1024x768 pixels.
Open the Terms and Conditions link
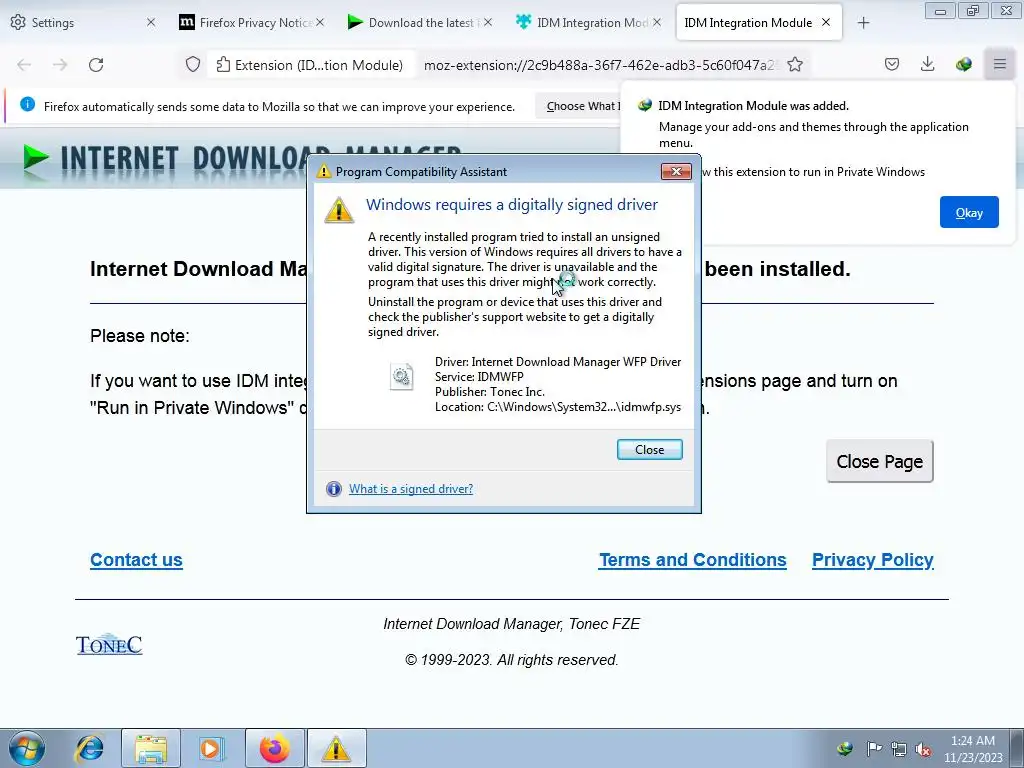pos(693,560)
